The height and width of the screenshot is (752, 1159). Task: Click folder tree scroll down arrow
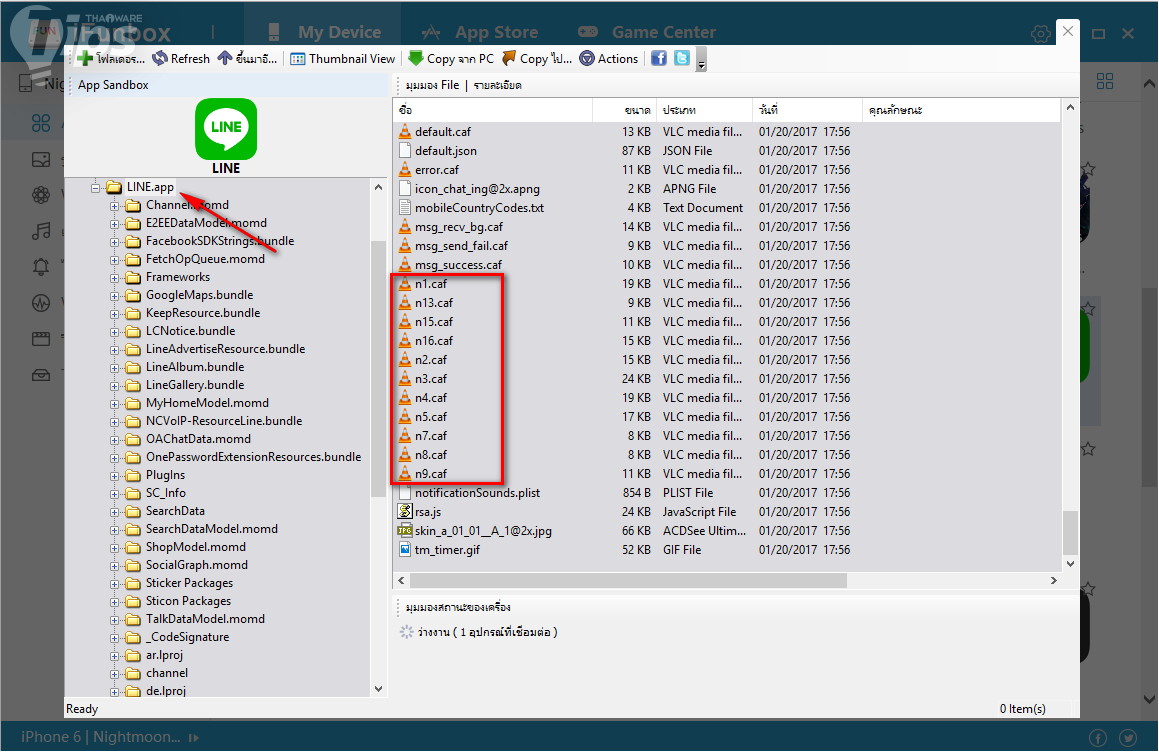point(378,689)
